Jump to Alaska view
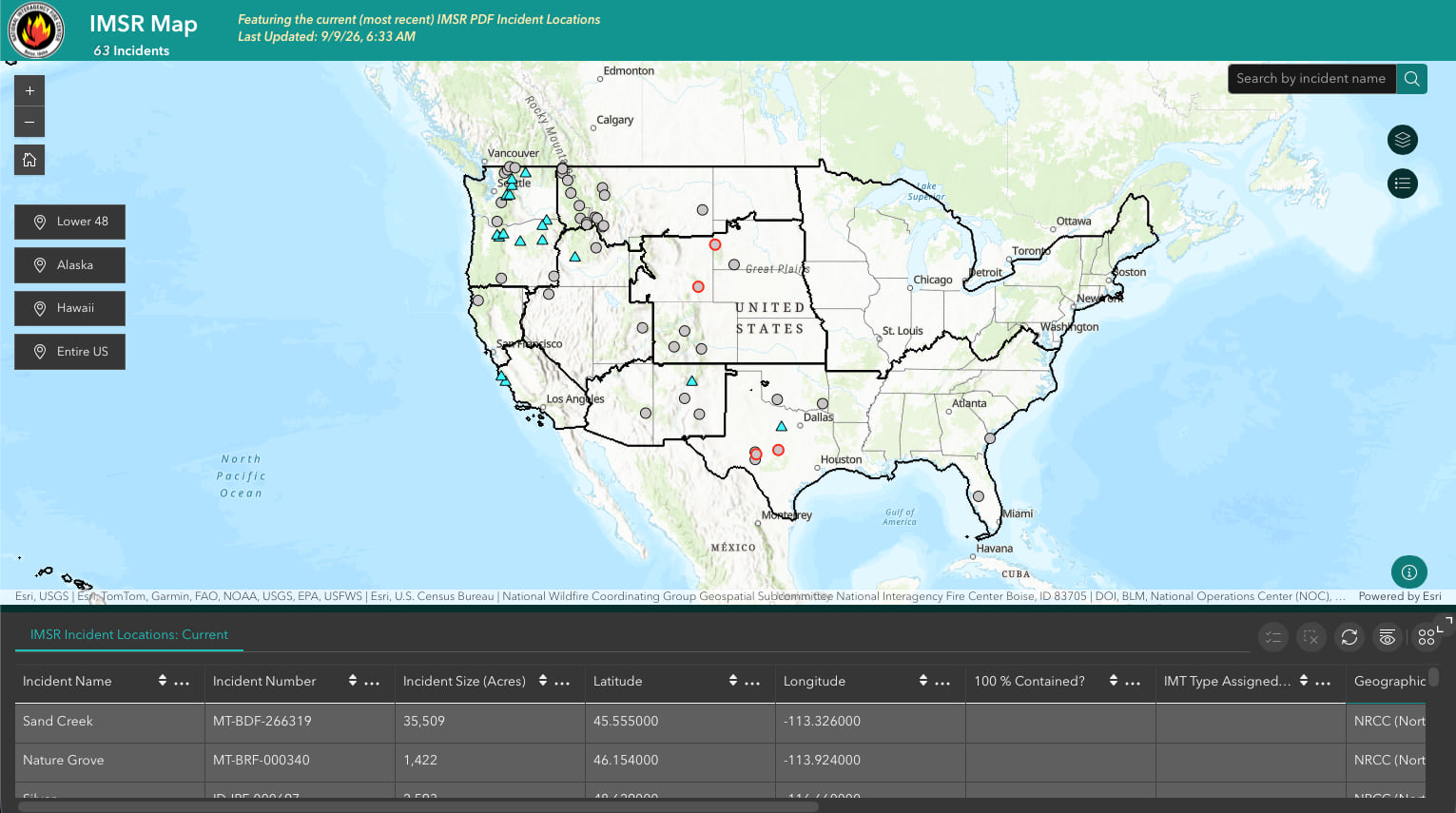This screenshot has width=1456, height=813. (x=69, y=265)
